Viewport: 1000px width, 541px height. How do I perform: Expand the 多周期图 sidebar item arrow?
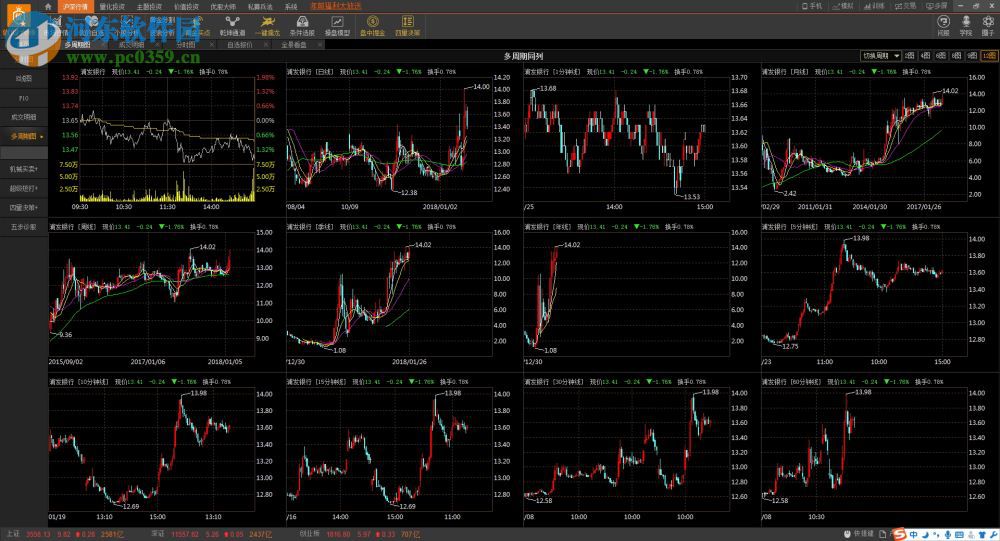coord(42,137)
